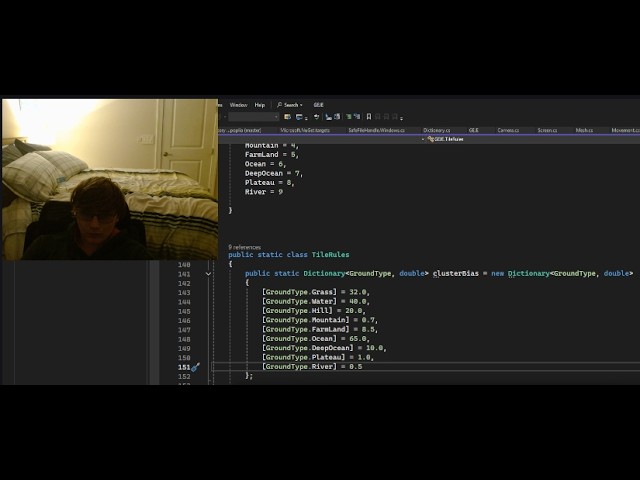
Task: Click line number 141 in the gutter
Action: coord(184,274)
